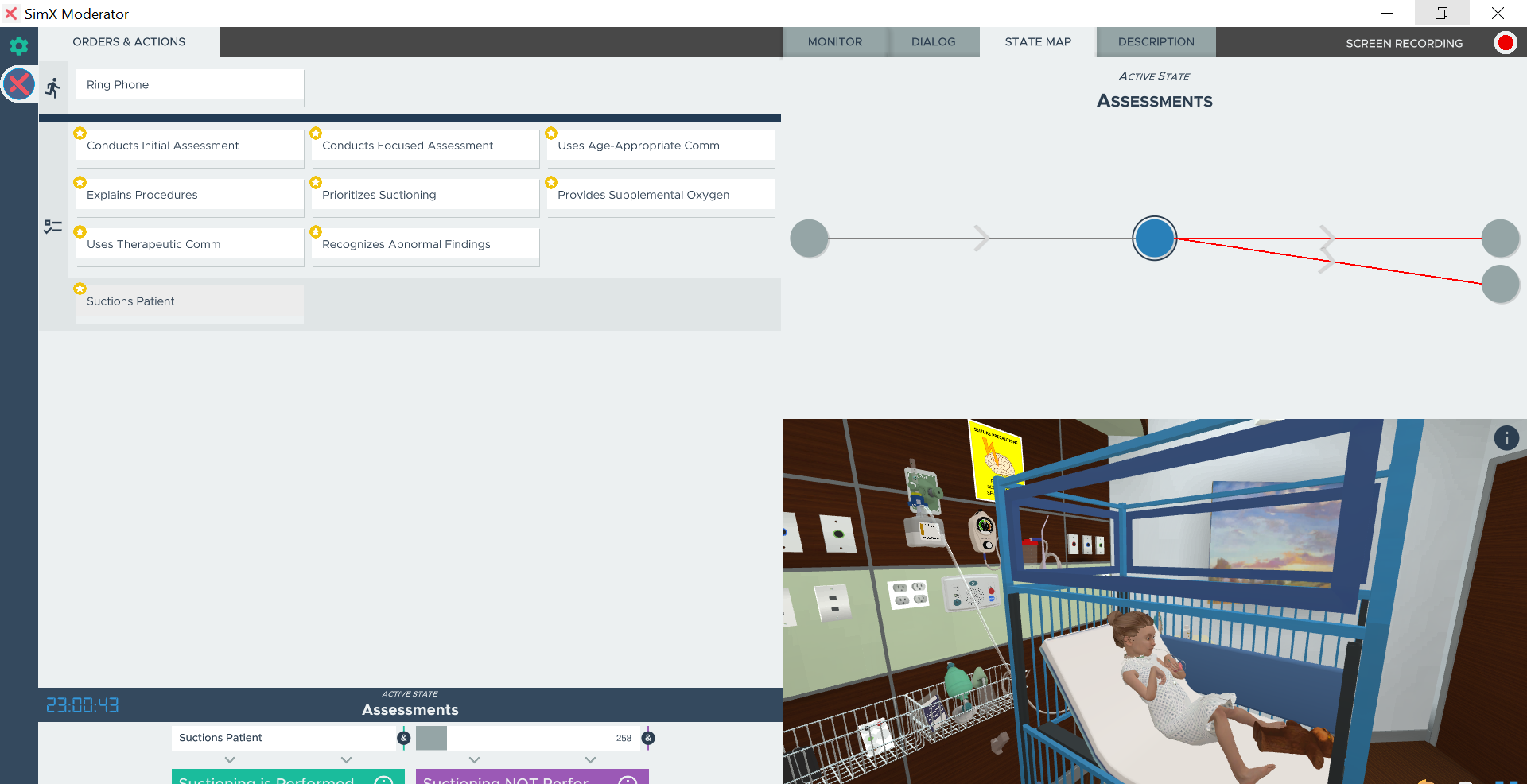Click the info icon on the 3D scene view
This screenshot has width=1527, height=784.
(1506, 438)
